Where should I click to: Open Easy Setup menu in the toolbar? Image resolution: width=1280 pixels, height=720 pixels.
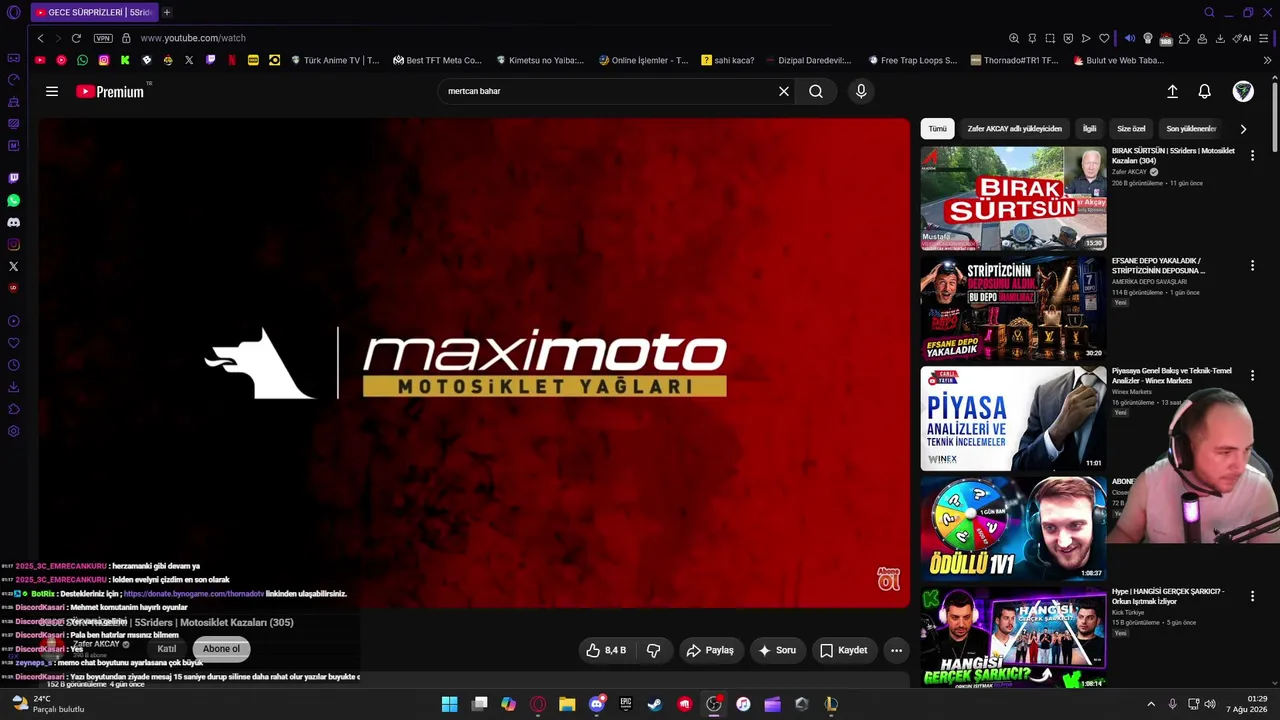[1264, 38]
